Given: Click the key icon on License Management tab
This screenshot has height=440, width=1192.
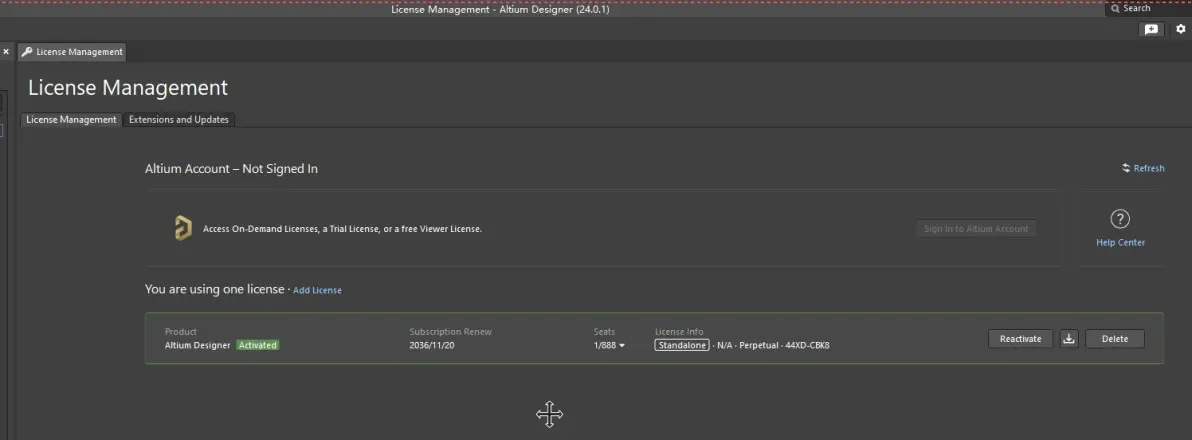Looking at the screenshot, I should click(x=27, y=52).
